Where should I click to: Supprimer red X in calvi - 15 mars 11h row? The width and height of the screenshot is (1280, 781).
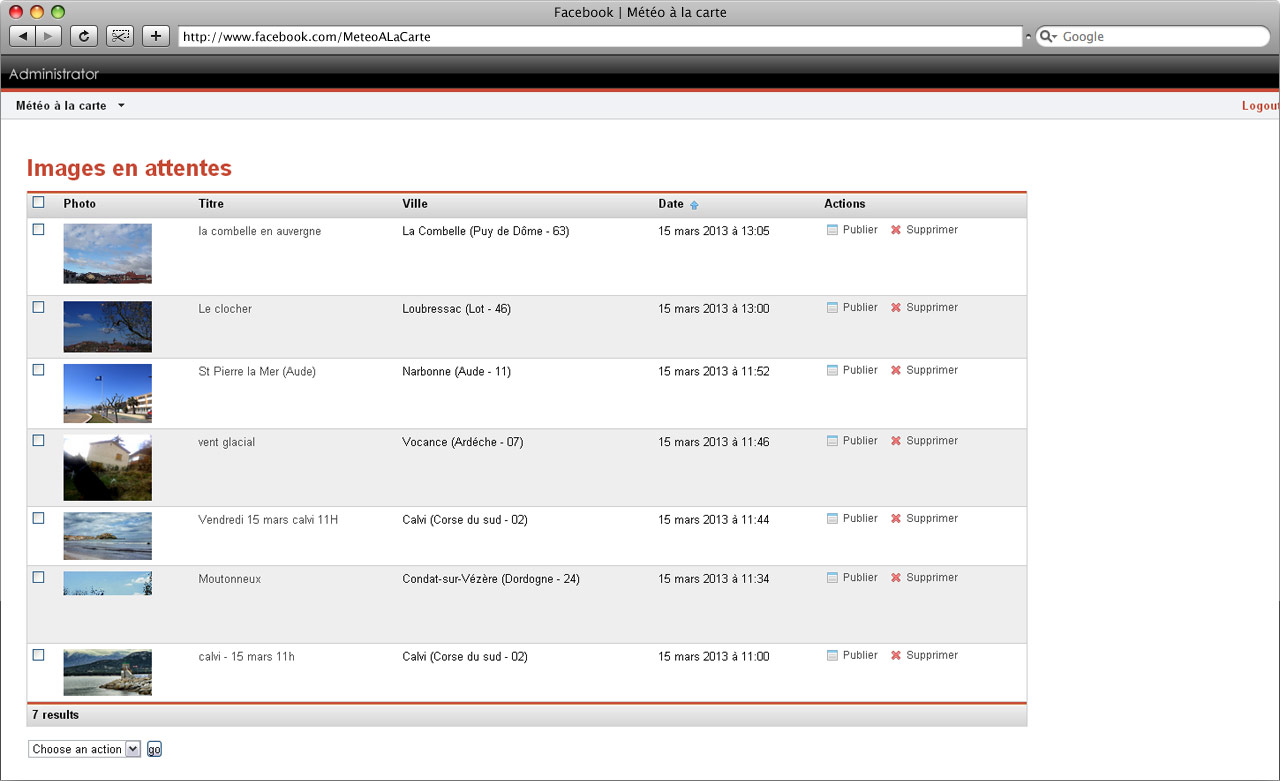896,656
